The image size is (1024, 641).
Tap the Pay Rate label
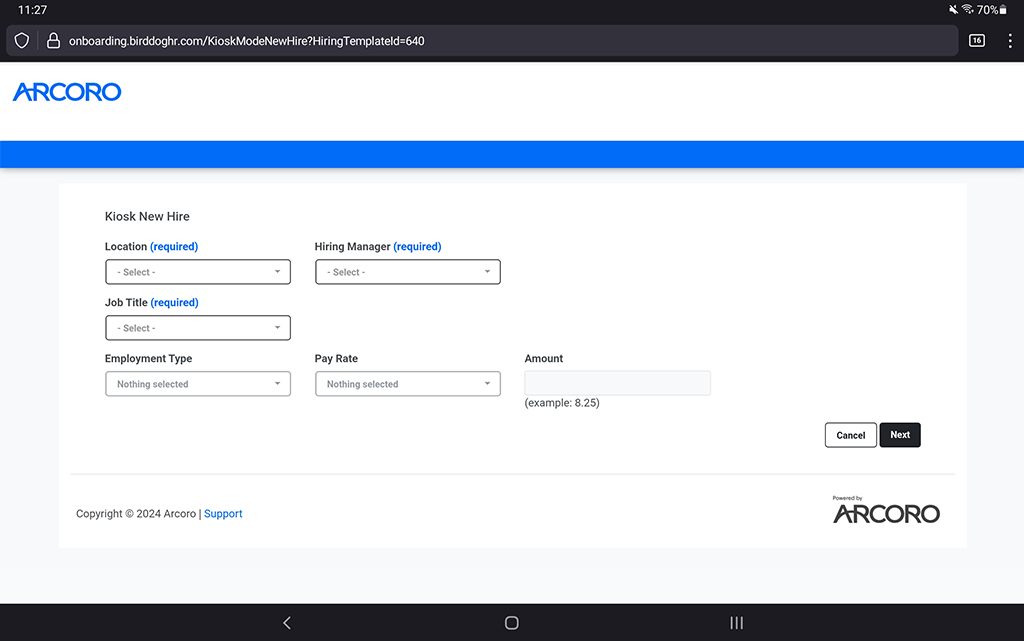(336, 358)
